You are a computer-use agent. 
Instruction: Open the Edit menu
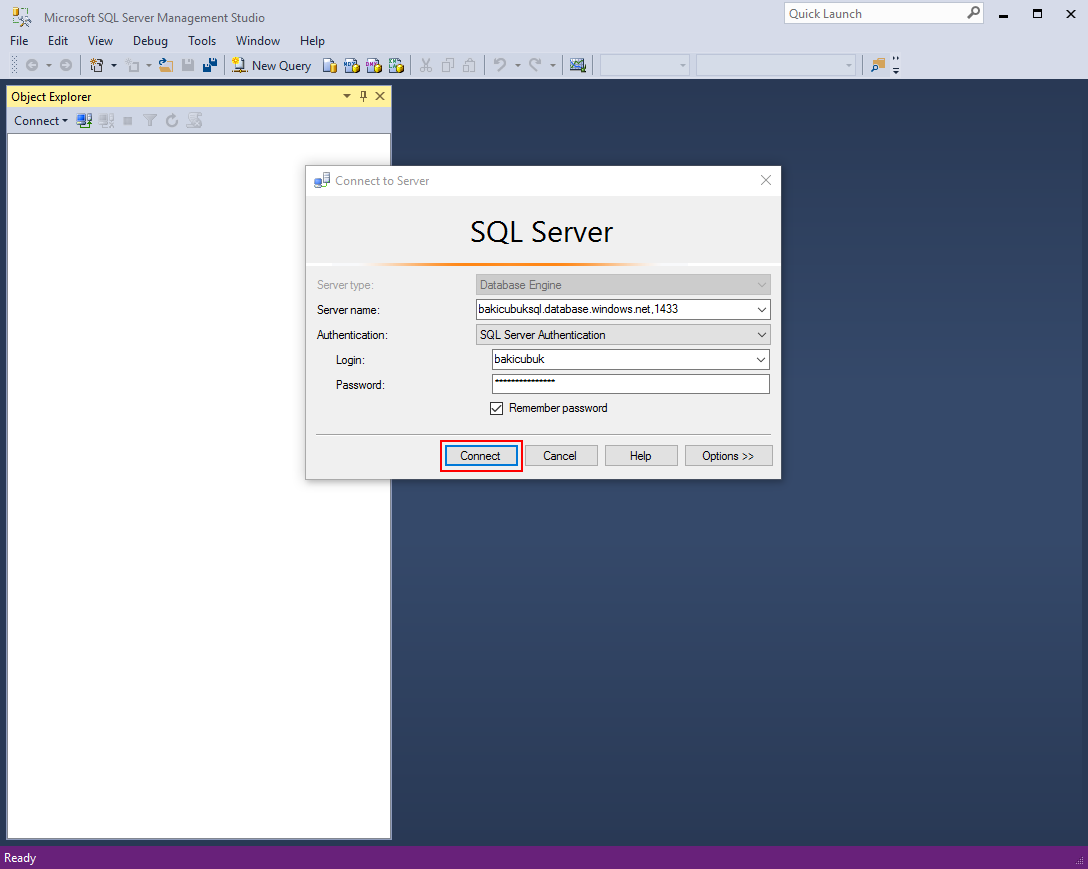58,41
